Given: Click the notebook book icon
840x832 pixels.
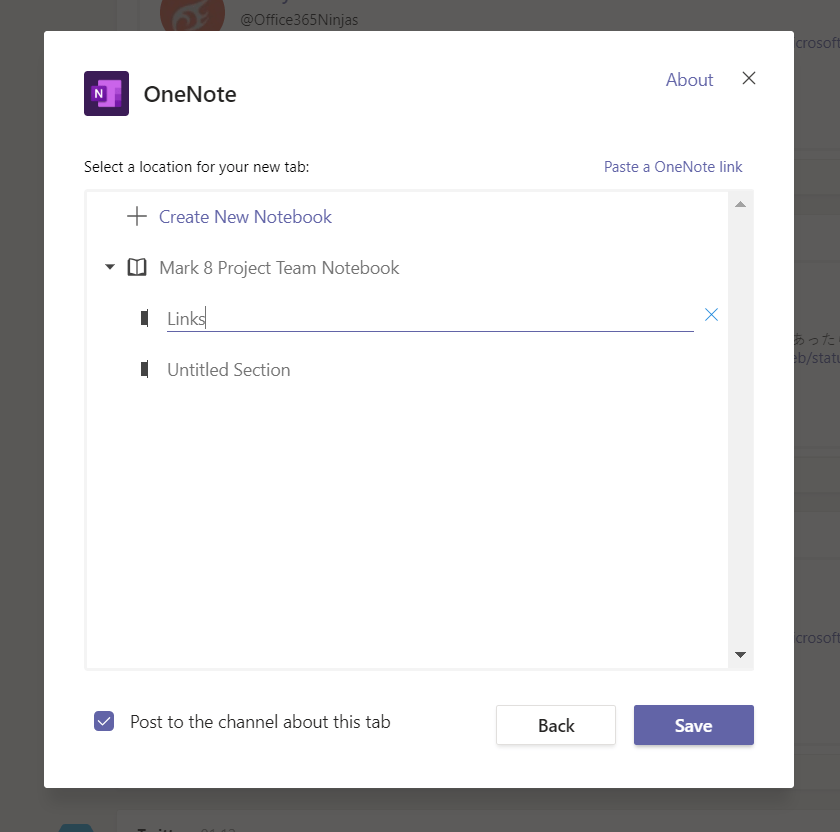Looking at the screenshot, I should pos(137,268).
